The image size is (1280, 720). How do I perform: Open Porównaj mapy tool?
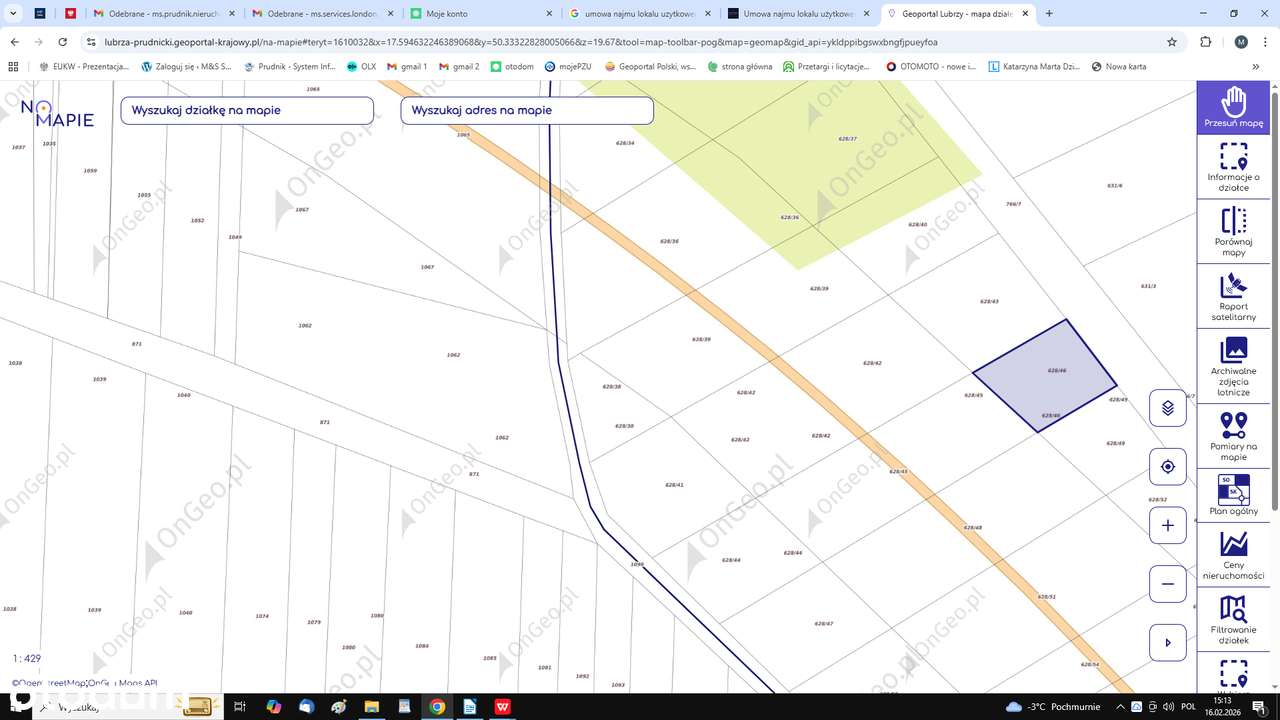[1233, 232]
